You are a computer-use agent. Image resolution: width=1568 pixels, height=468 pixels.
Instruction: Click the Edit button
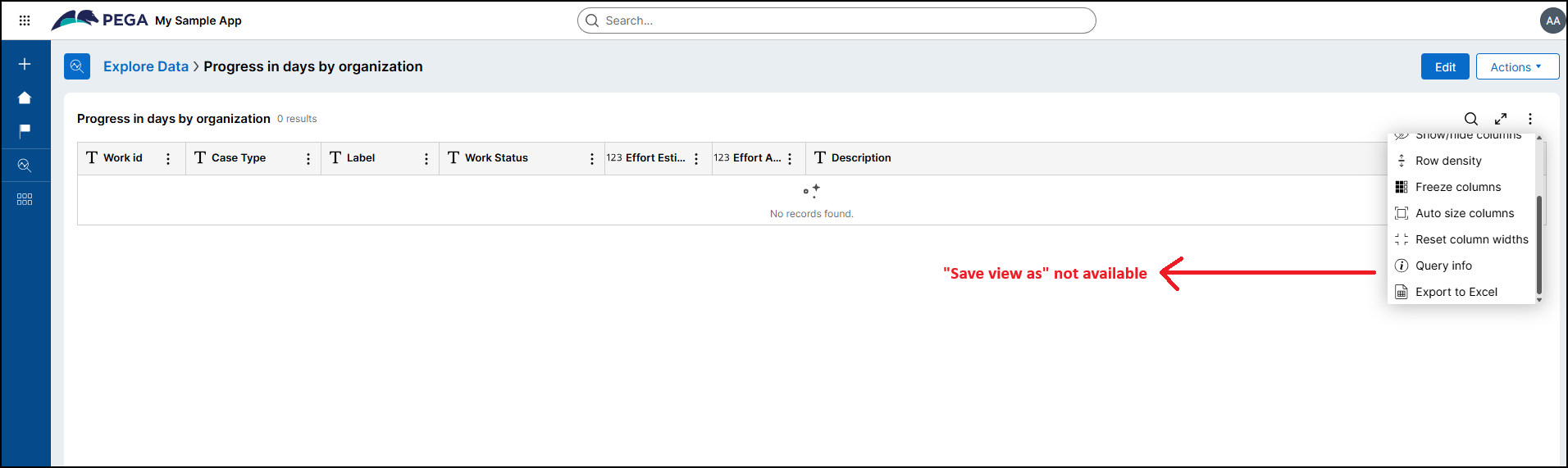pos(1445,66)
